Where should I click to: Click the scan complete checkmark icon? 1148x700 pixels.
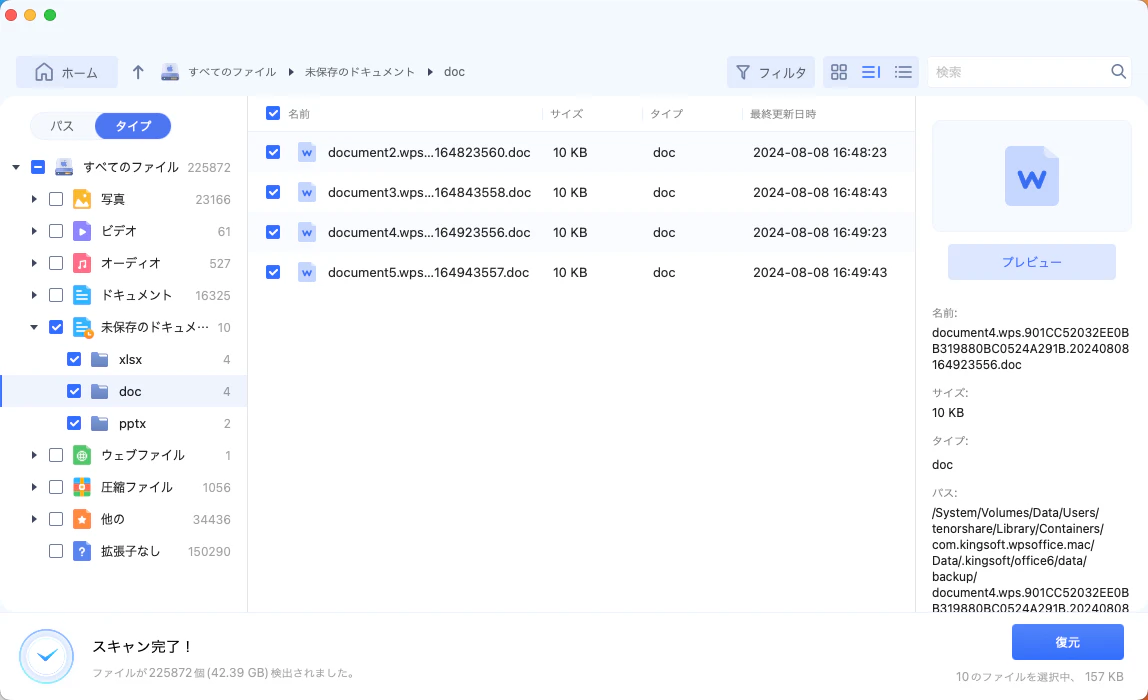pyautogui.click(x=47, y=655)
